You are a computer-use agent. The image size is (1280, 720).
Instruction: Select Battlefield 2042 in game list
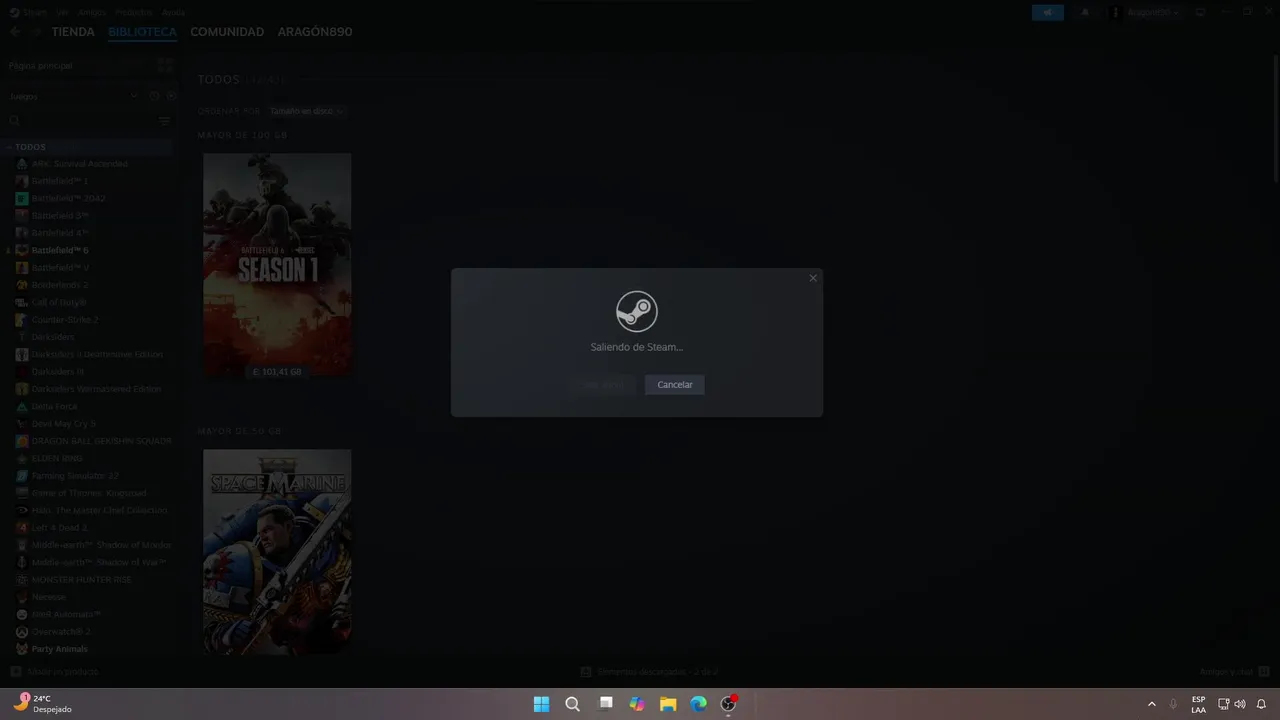point(68,198)
